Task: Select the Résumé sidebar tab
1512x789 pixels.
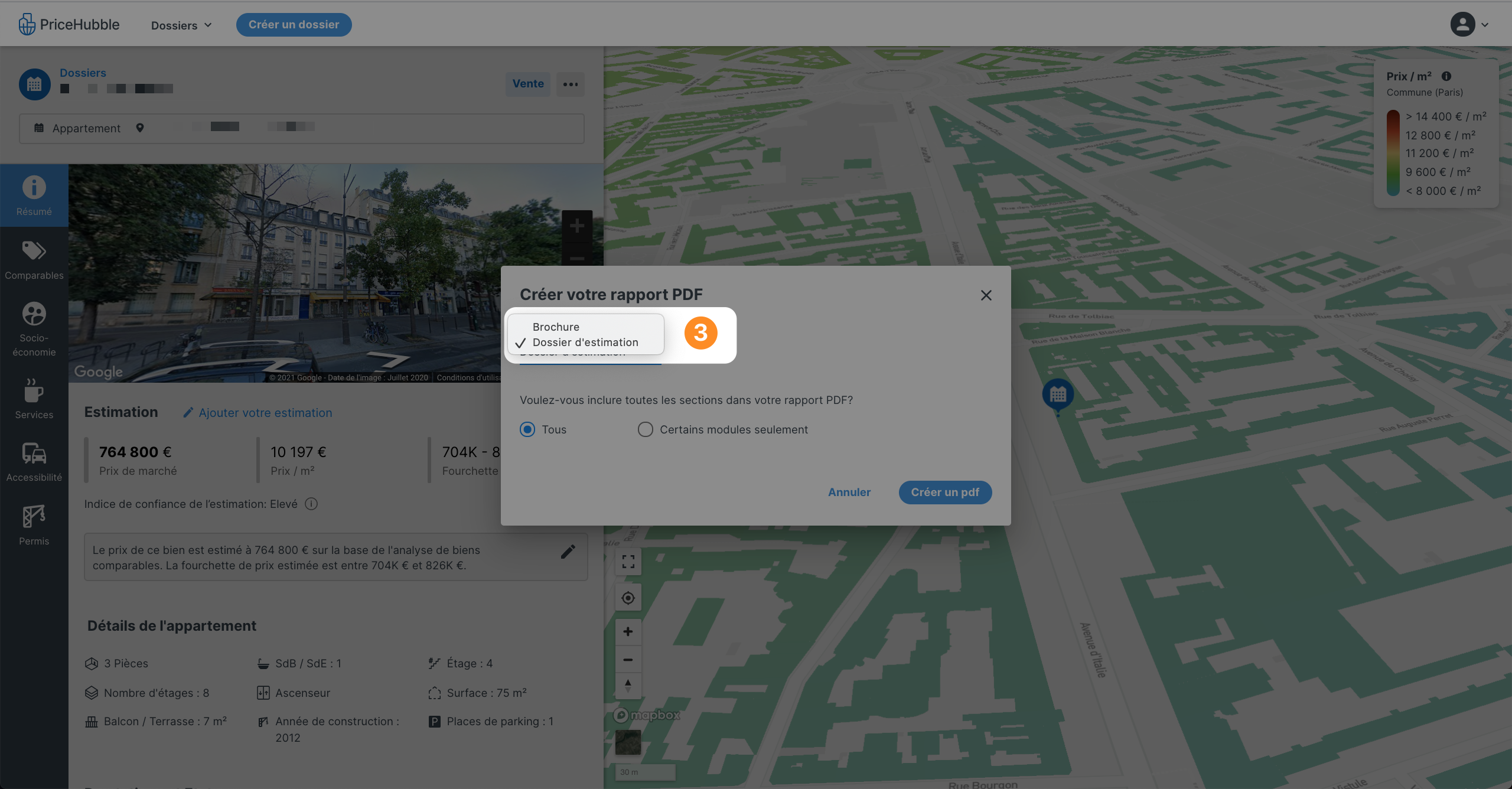Action: 34,195
